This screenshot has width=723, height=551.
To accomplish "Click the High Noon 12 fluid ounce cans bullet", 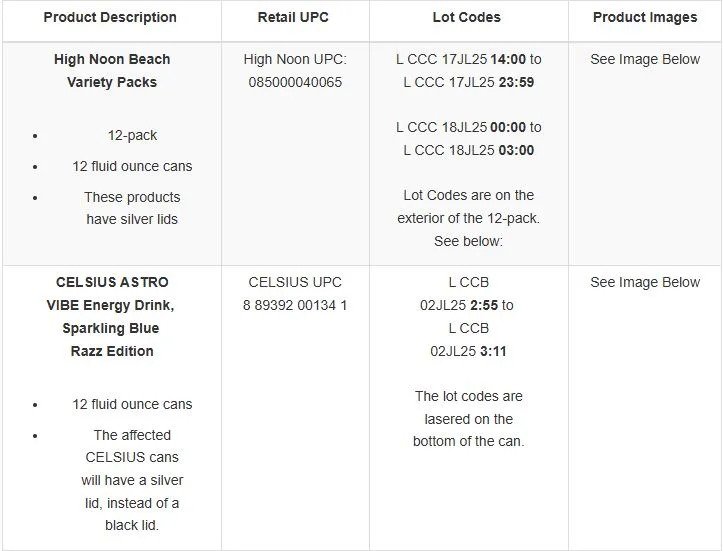I will pos(132,166).
